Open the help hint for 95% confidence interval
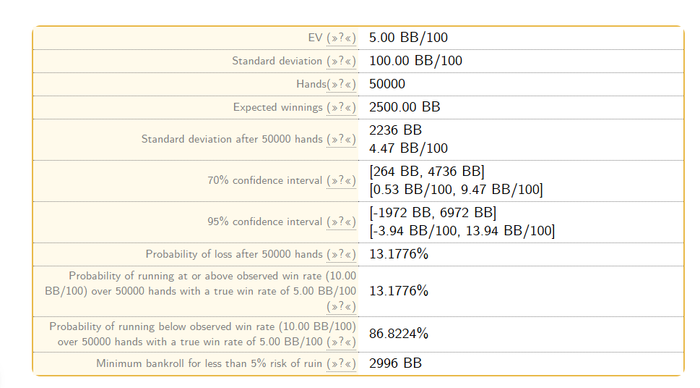Image resolution: width=700 pixels, height=388 pixels. coord(341,222)
